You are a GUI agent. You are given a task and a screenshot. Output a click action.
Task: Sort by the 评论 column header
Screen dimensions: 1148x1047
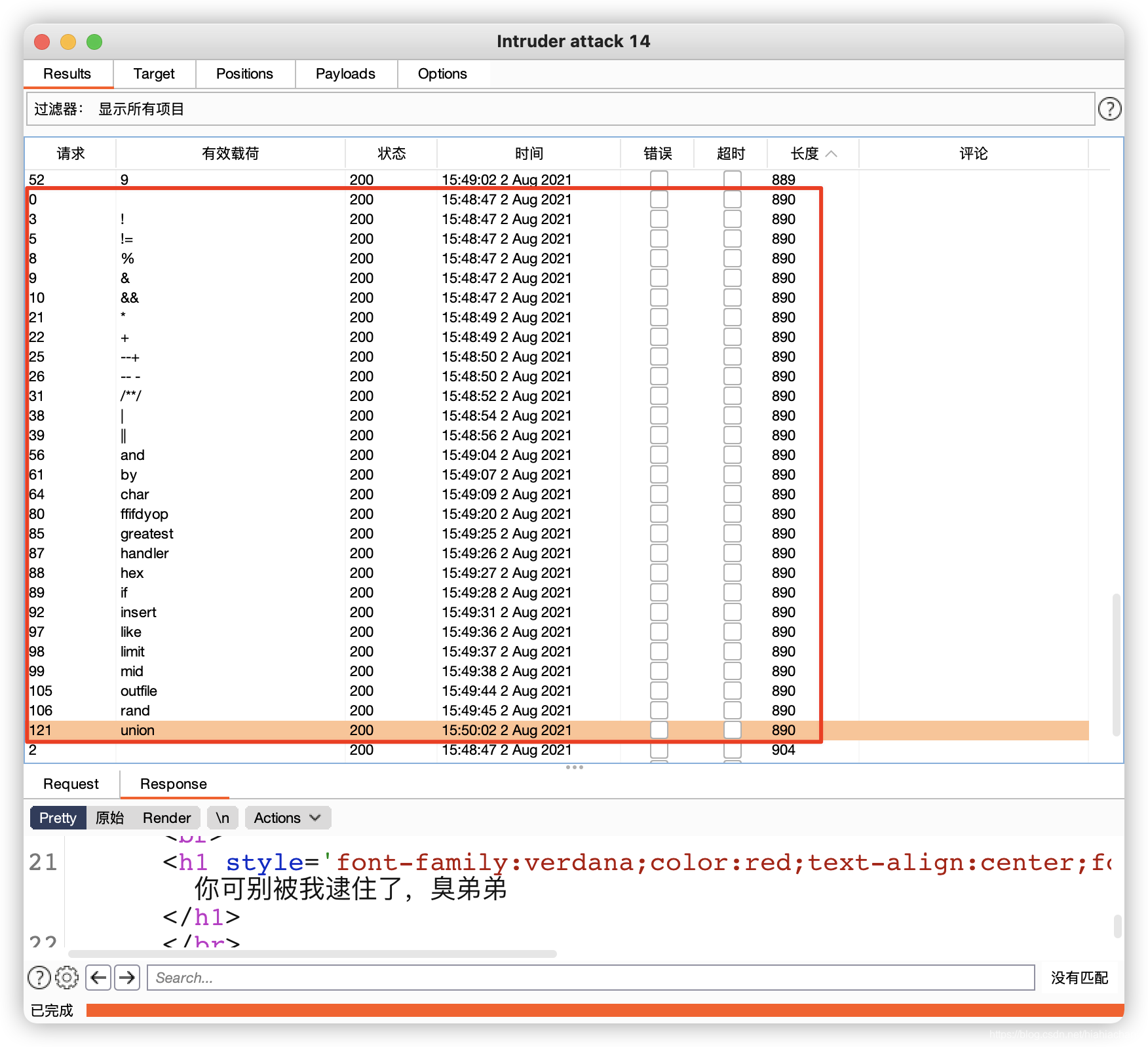pos(974,153)
